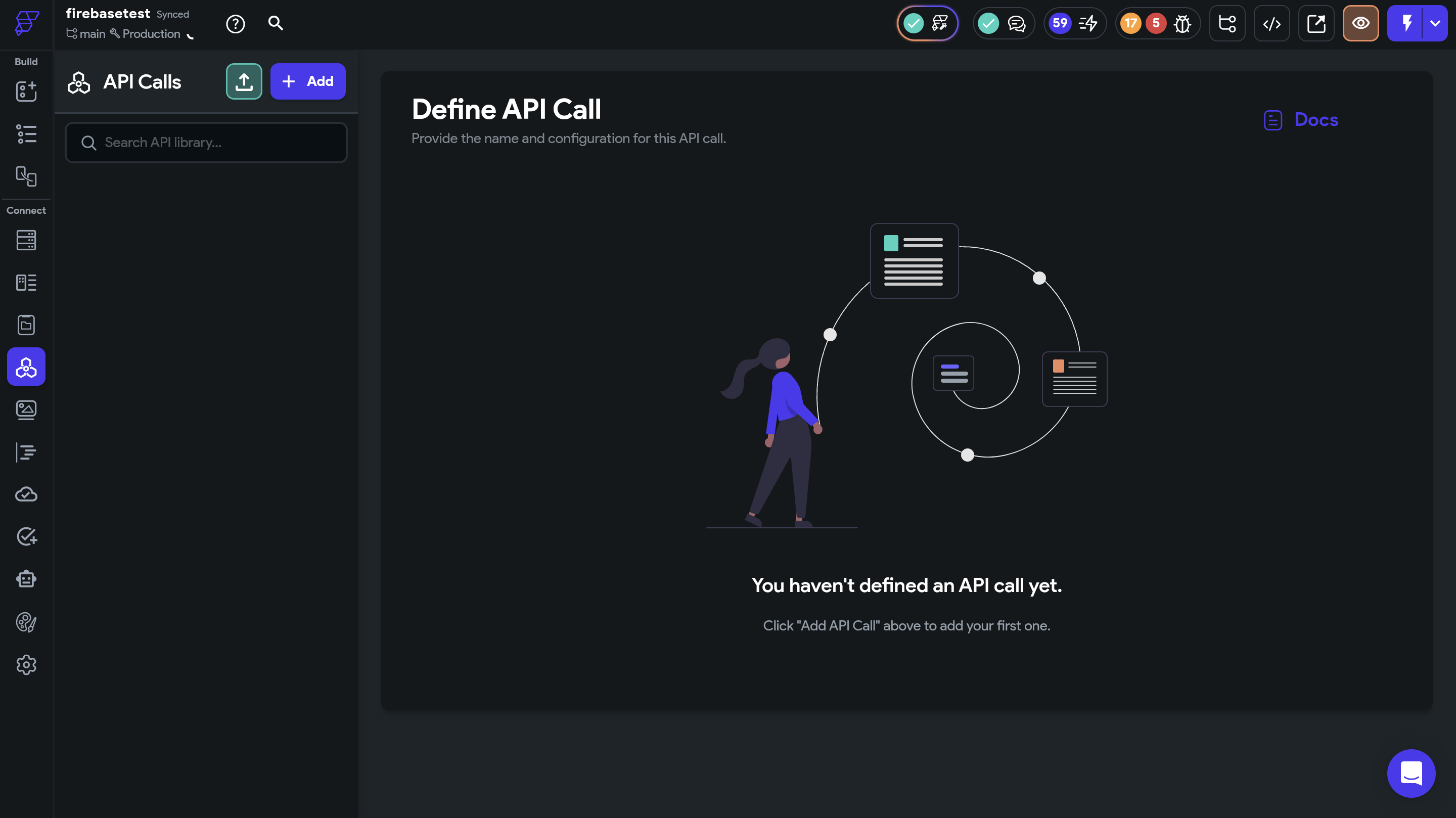This screenshot has height=818, width=1456.
Task: Open the Media Assets sidebar icon
Action: tap(26, 410)
